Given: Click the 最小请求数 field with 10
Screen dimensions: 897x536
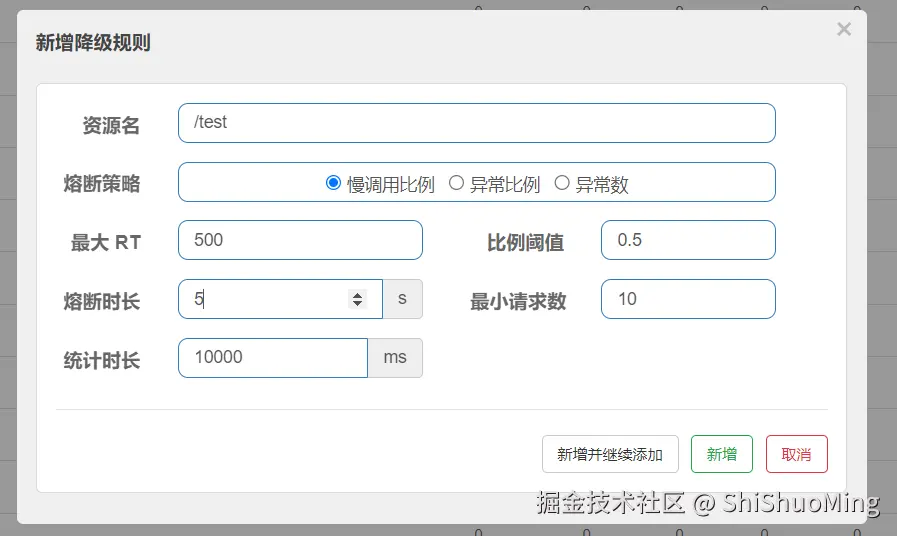Looking at the screenshot, I should click(688, 299).
